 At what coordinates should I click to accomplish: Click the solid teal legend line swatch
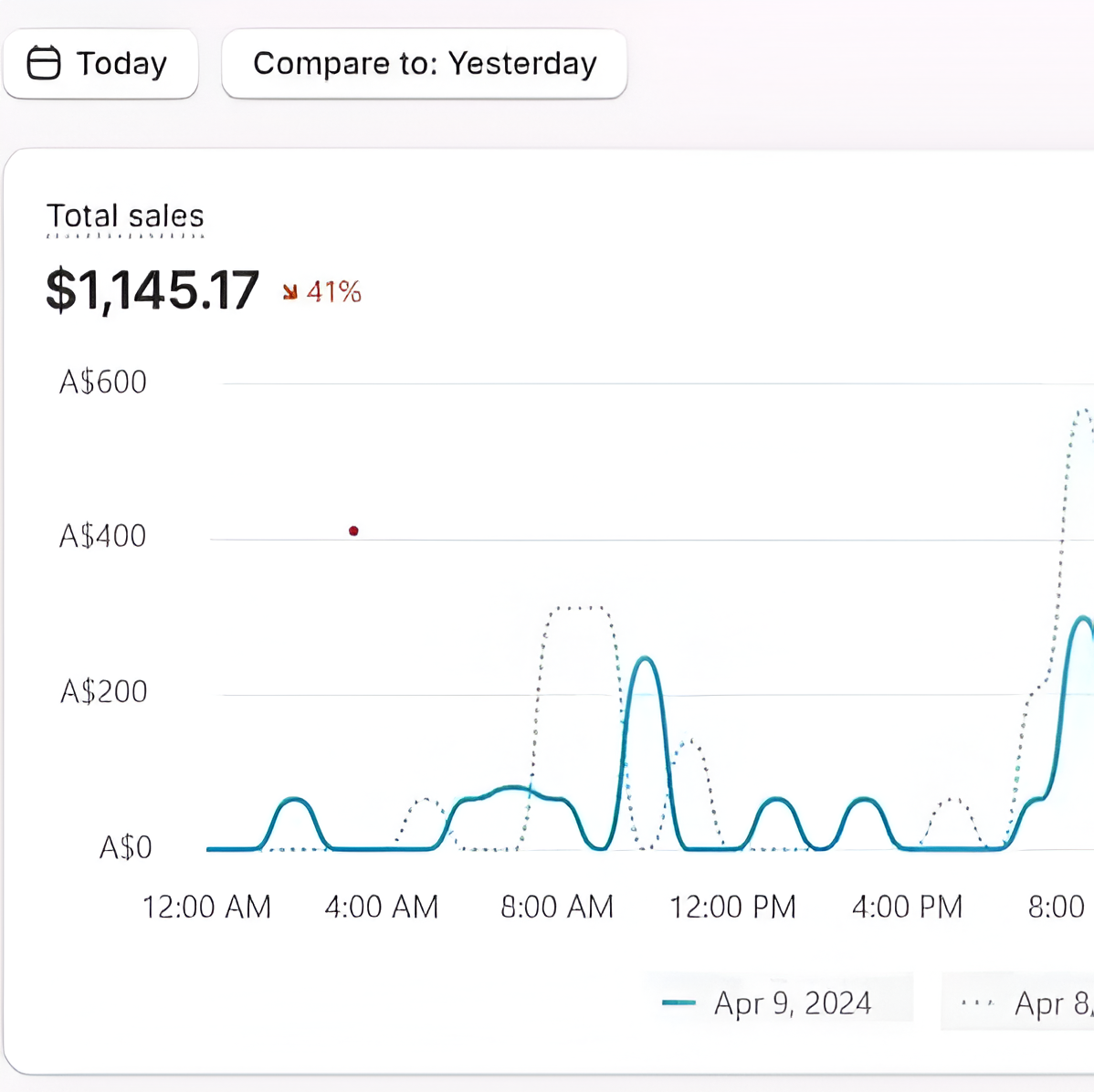[x=678, y=1003]
